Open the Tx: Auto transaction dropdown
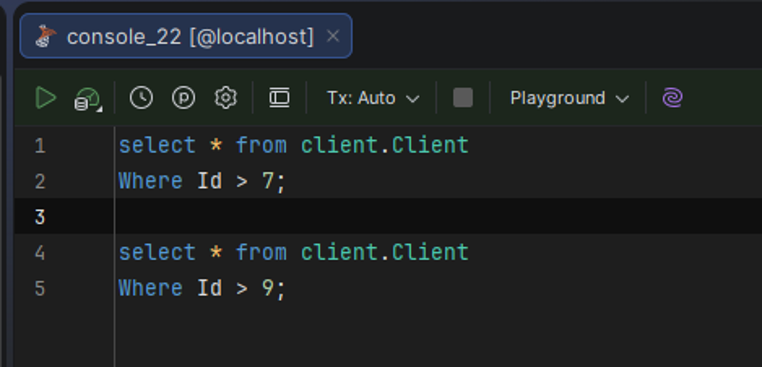 (x=373, y=98)
